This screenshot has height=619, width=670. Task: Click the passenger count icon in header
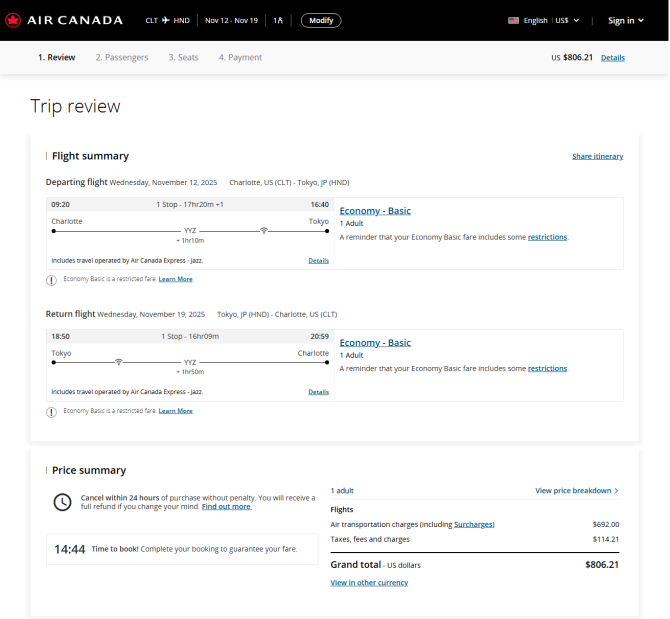tap(278, 20)
